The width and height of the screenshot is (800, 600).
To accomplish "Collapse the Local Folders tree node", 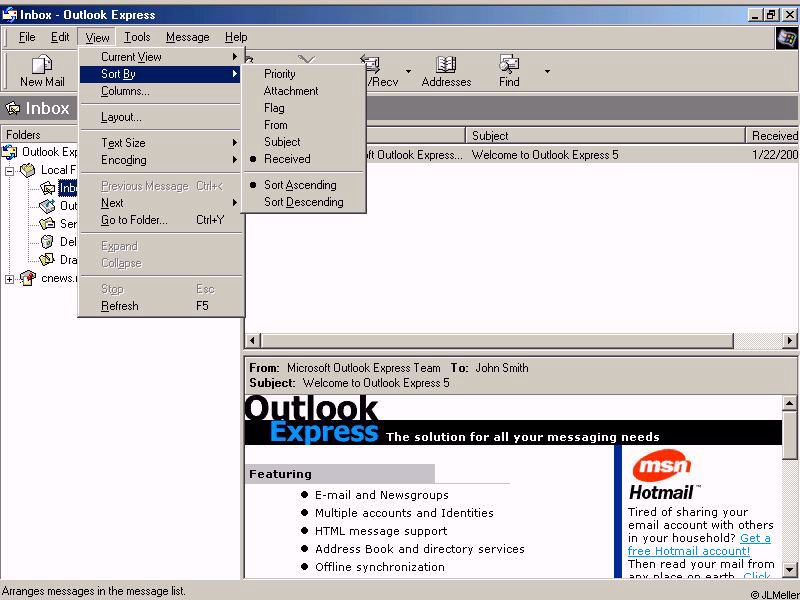I will click(10, 171).
